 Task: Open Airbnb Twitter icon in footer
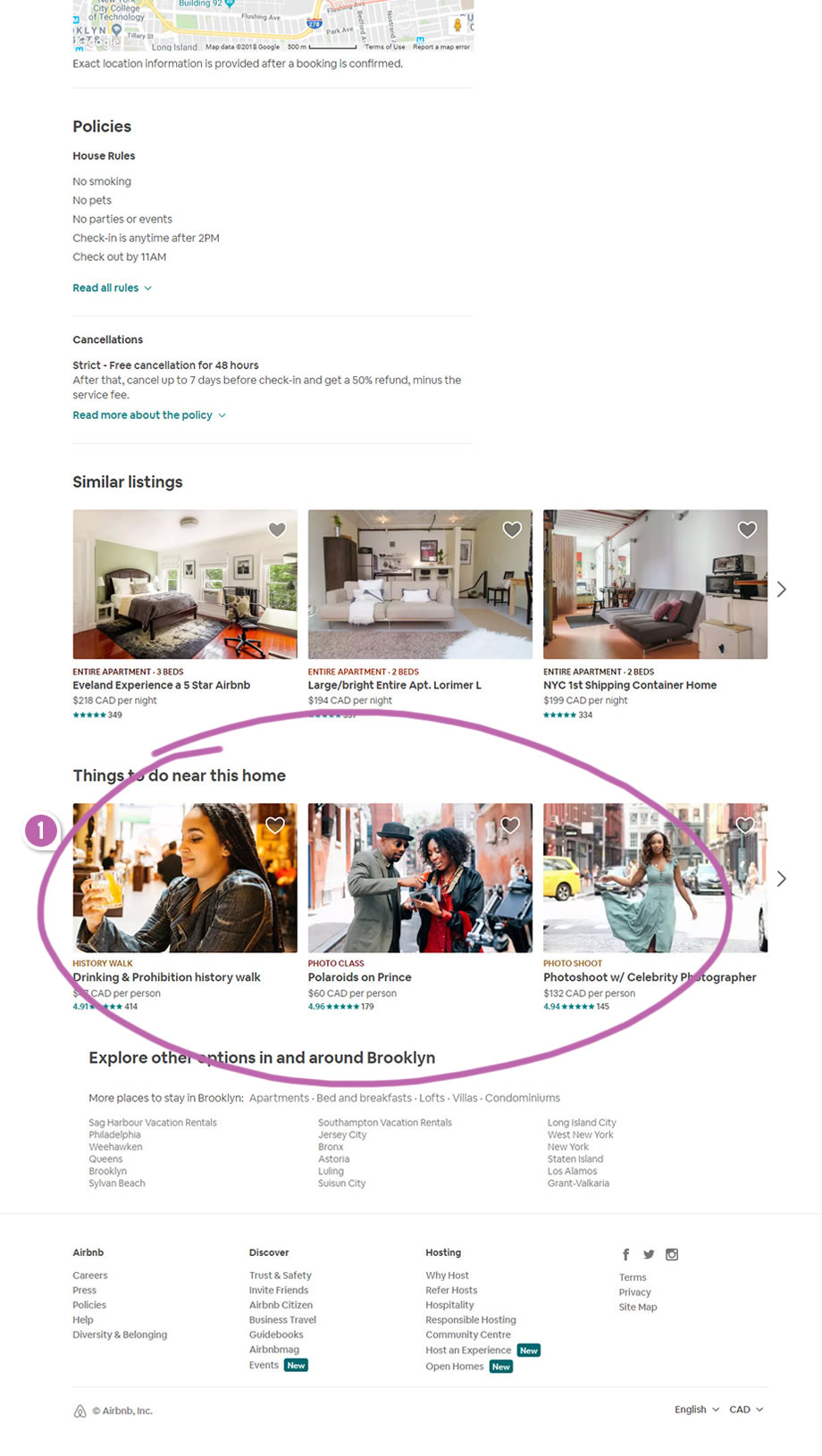[649, 1254]
